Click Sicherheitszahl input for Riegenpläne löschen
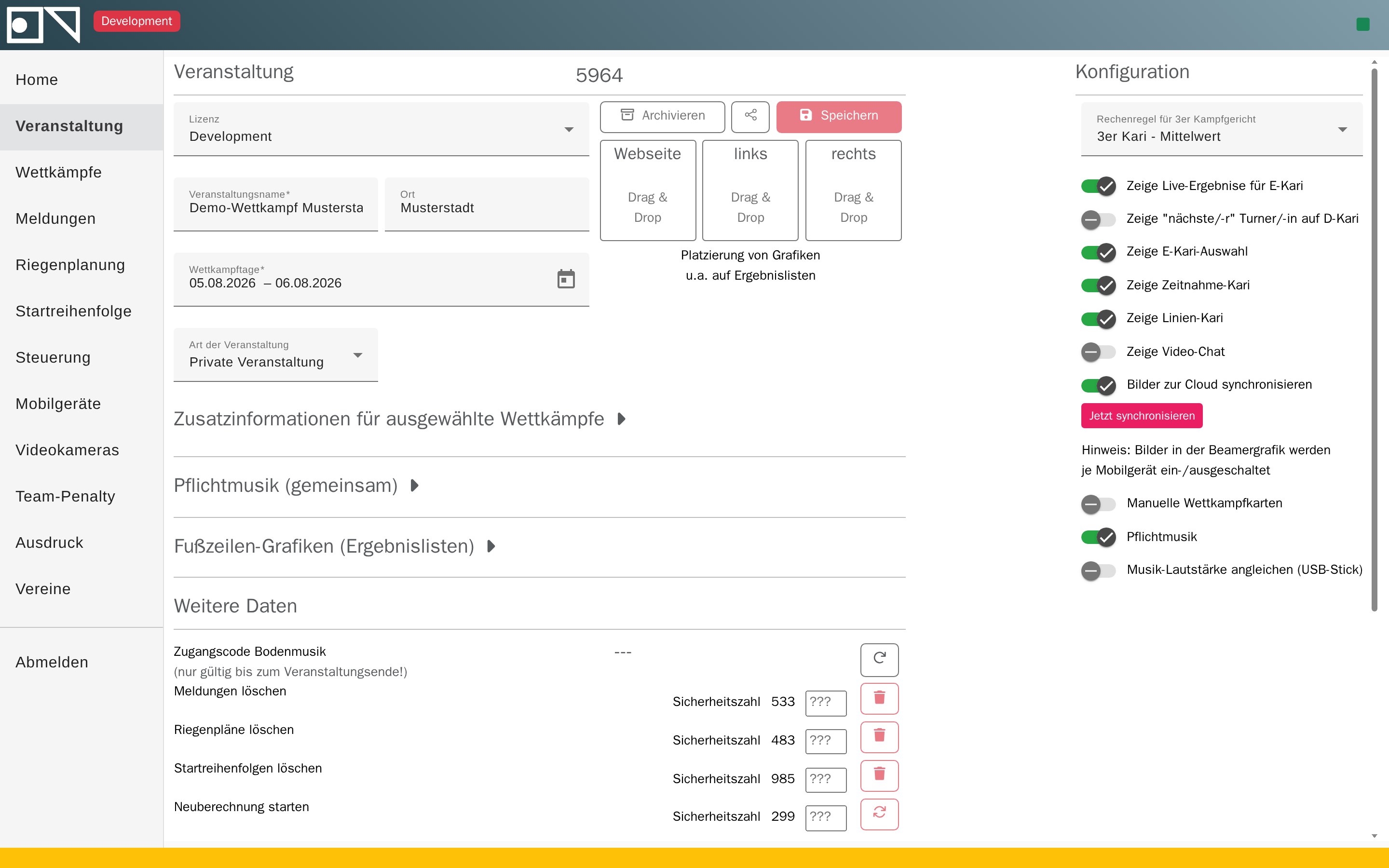 point(826,741)
